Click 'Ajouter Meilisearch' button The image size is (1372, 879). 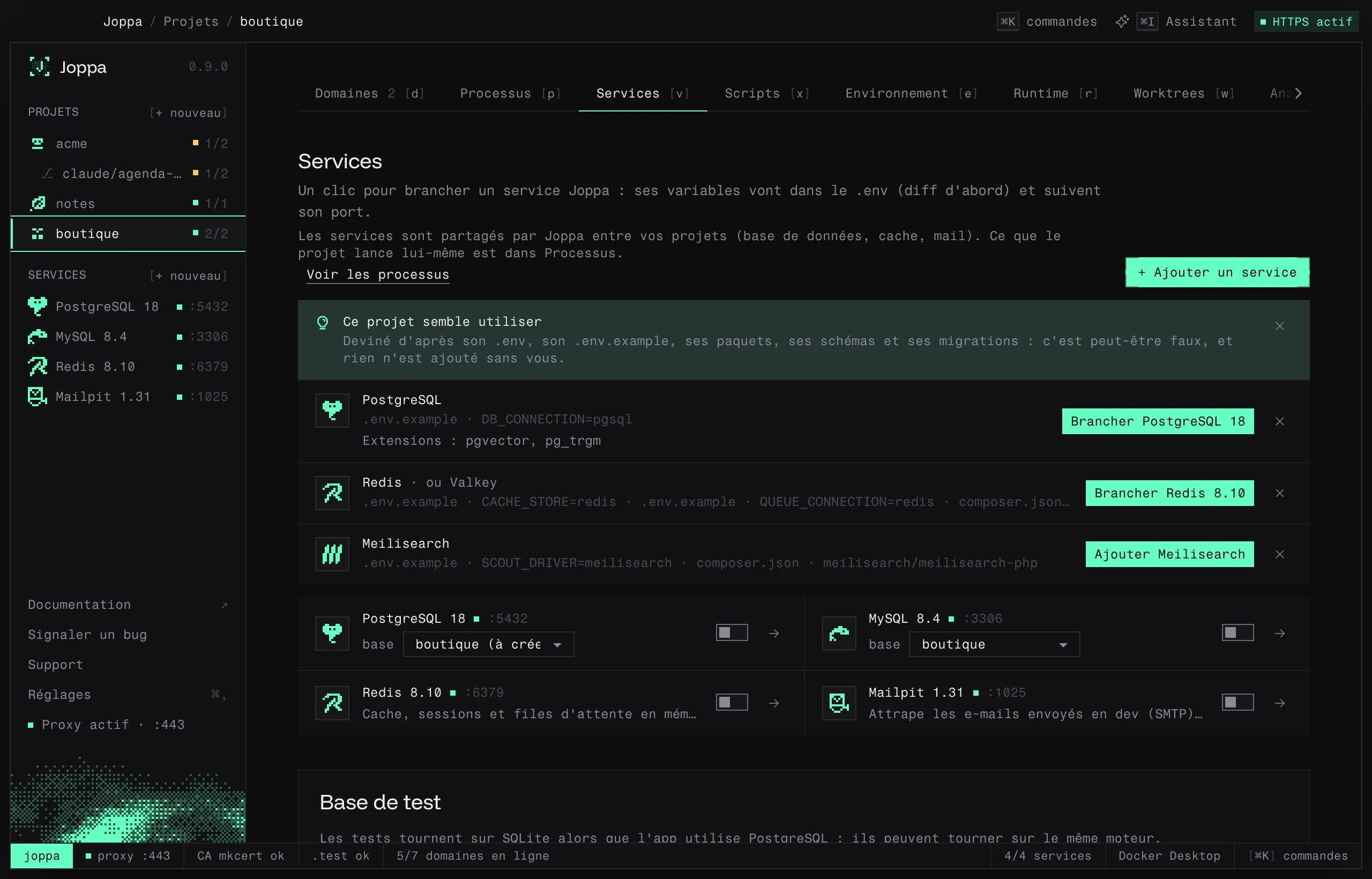pos(1169,554)
